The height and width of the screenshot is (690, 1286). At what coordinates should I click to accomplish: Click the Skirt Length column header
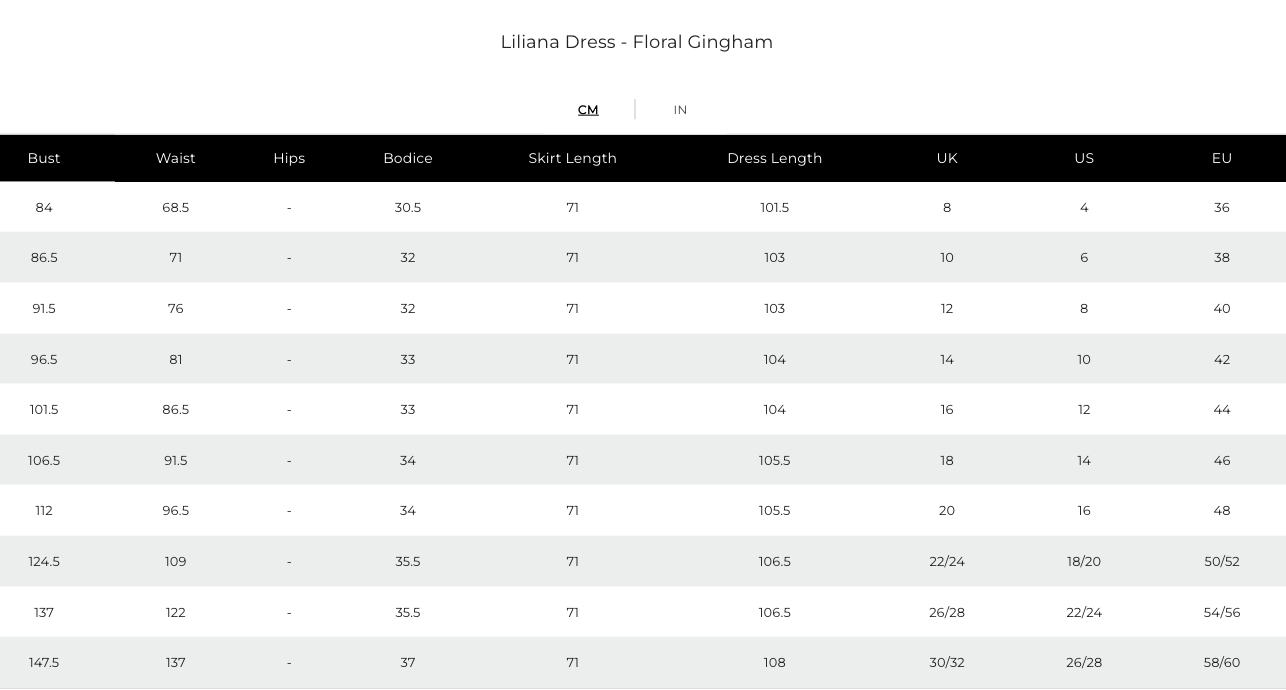tap(573, 158)
